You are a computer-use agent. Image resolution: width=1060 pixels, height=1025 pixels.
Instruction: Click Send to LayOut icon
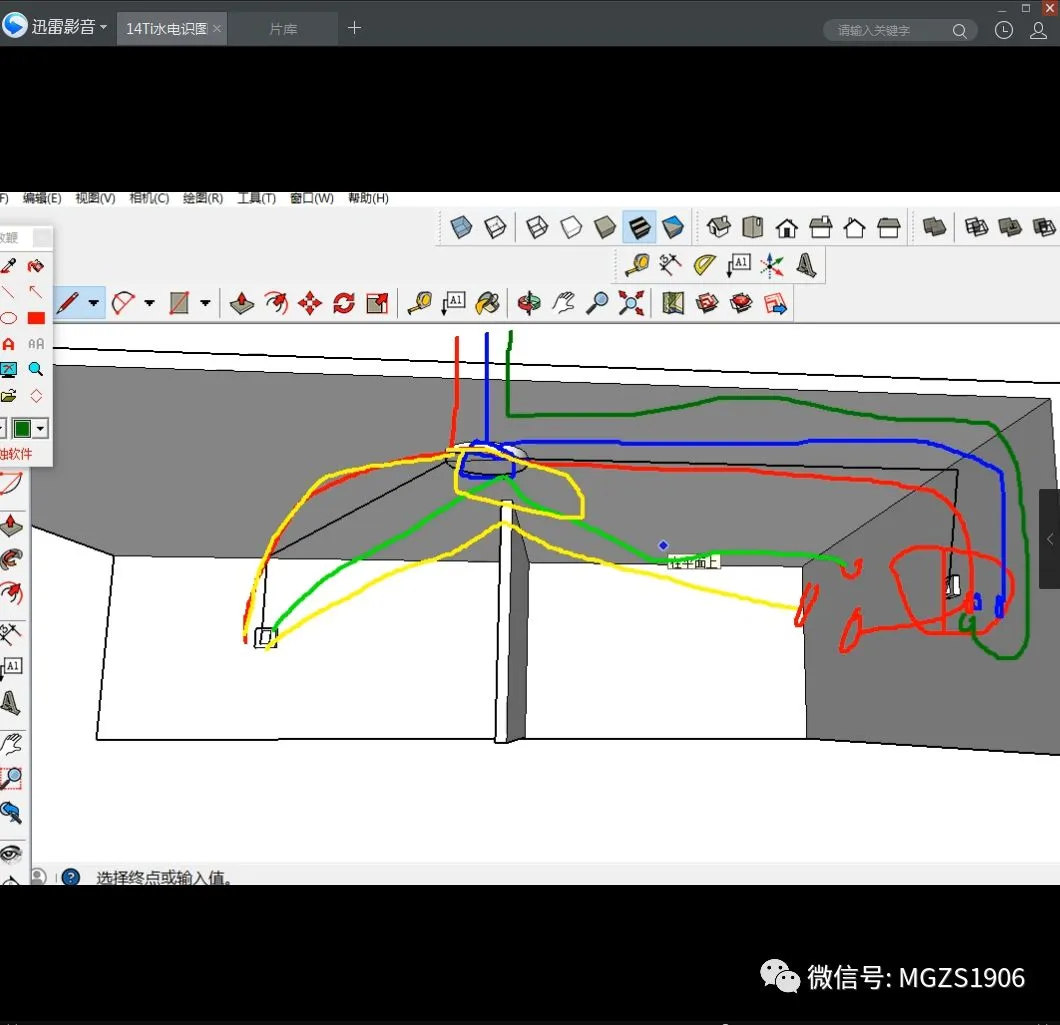click(775, 304)
